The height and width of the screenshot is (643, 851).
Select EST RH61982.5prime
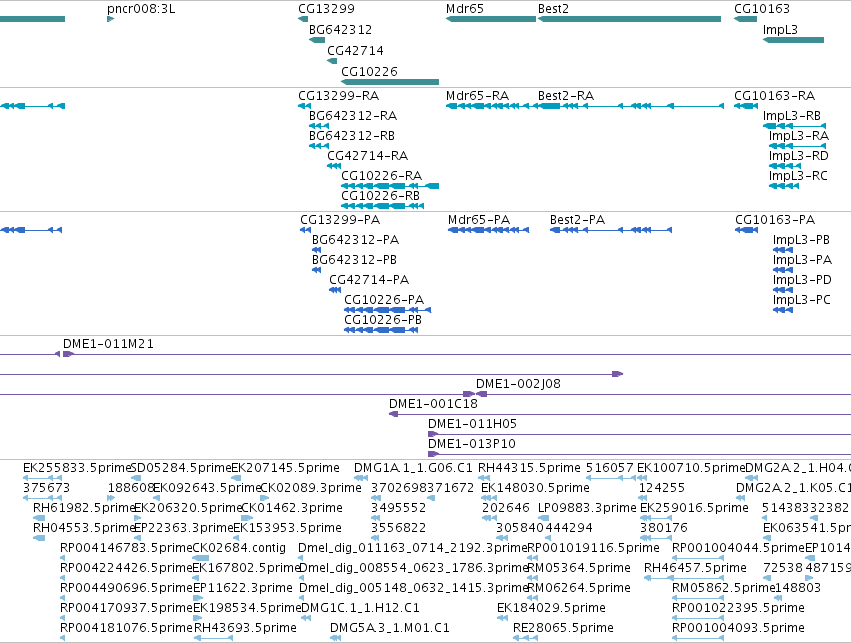tap(39, 518)
